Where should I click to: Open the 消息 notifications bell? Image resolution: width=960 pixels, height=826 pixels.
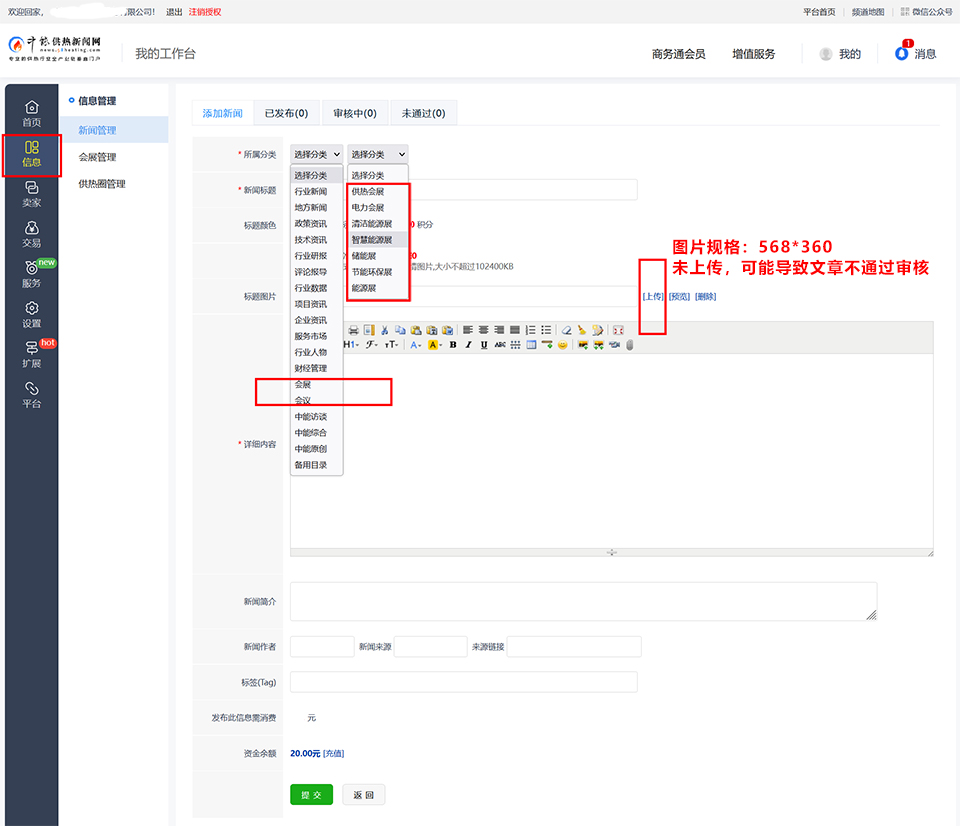point(915,54)
